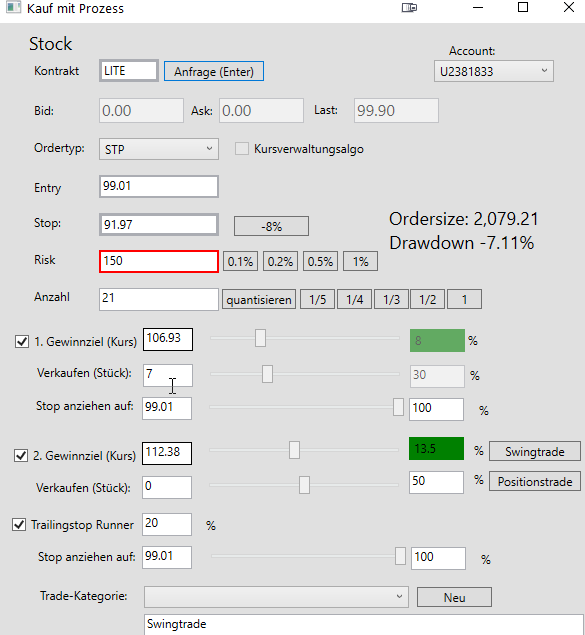Toggle the Trailingstop Runner checkbox
This screenshot has width=585, height=635.
tap(19, 524)
